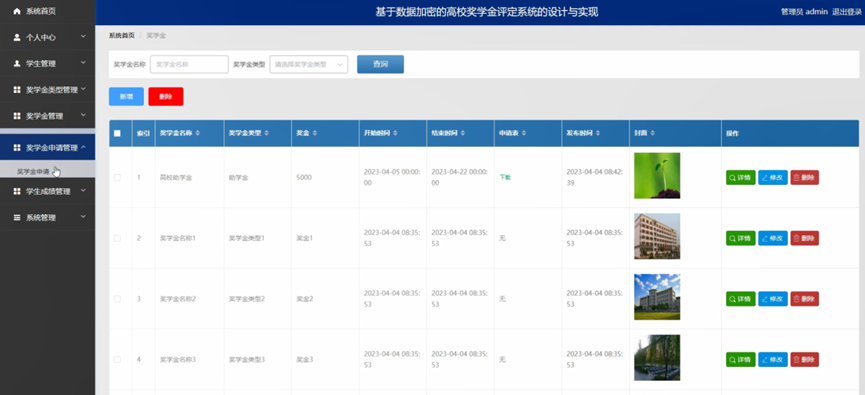The height and width of the screenshot is (395, 865).
Task: Click the list icon beside 系统管理
Action: [x=17, y=217]
